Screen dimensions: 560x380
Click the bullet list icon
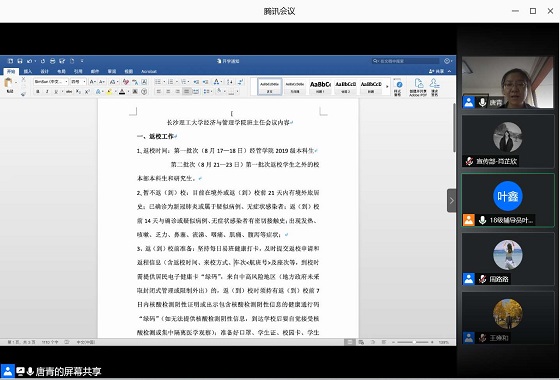tap(158, 82)
